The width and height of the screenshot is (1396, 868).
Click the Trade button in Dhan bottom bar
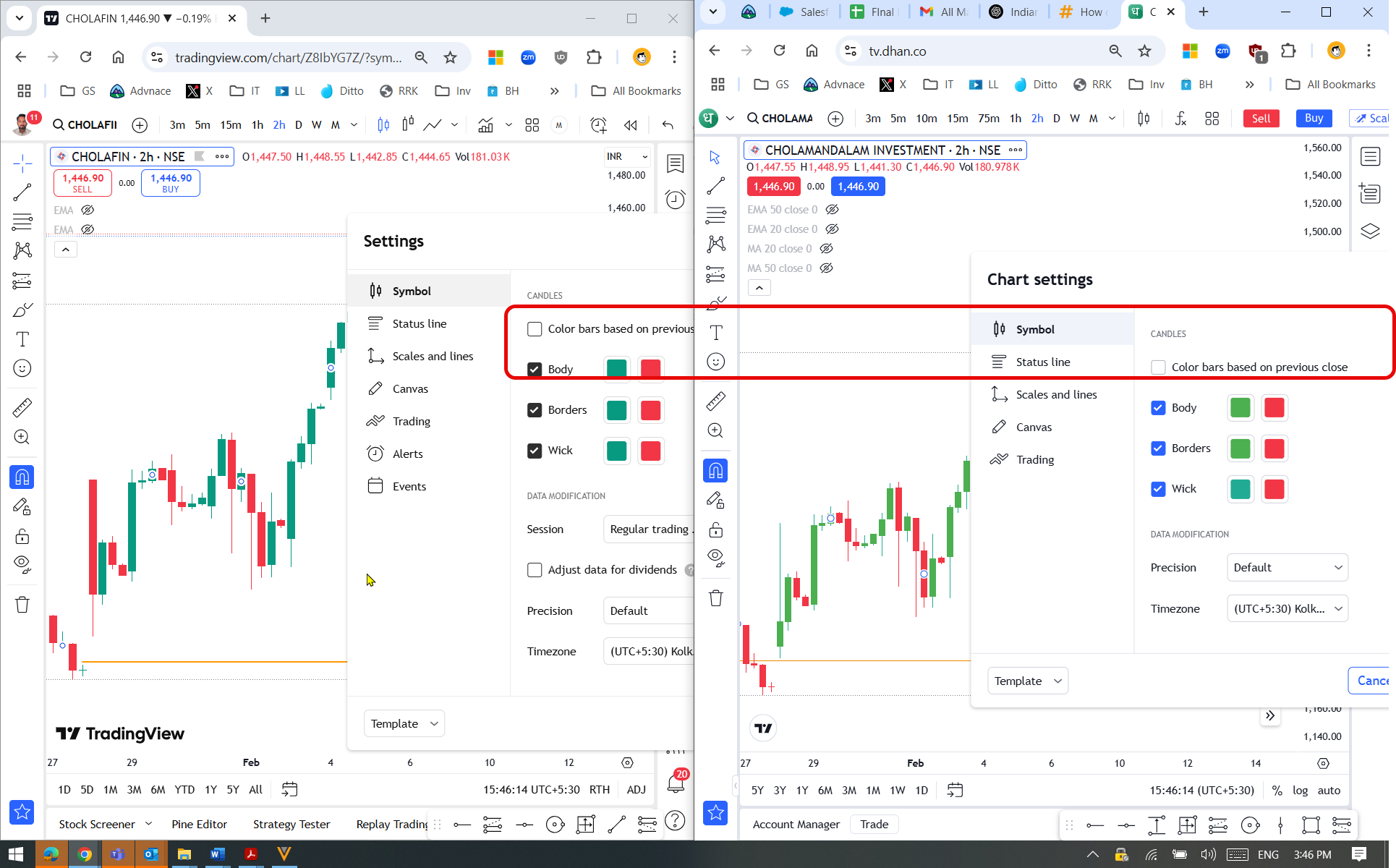coord(874,824)
